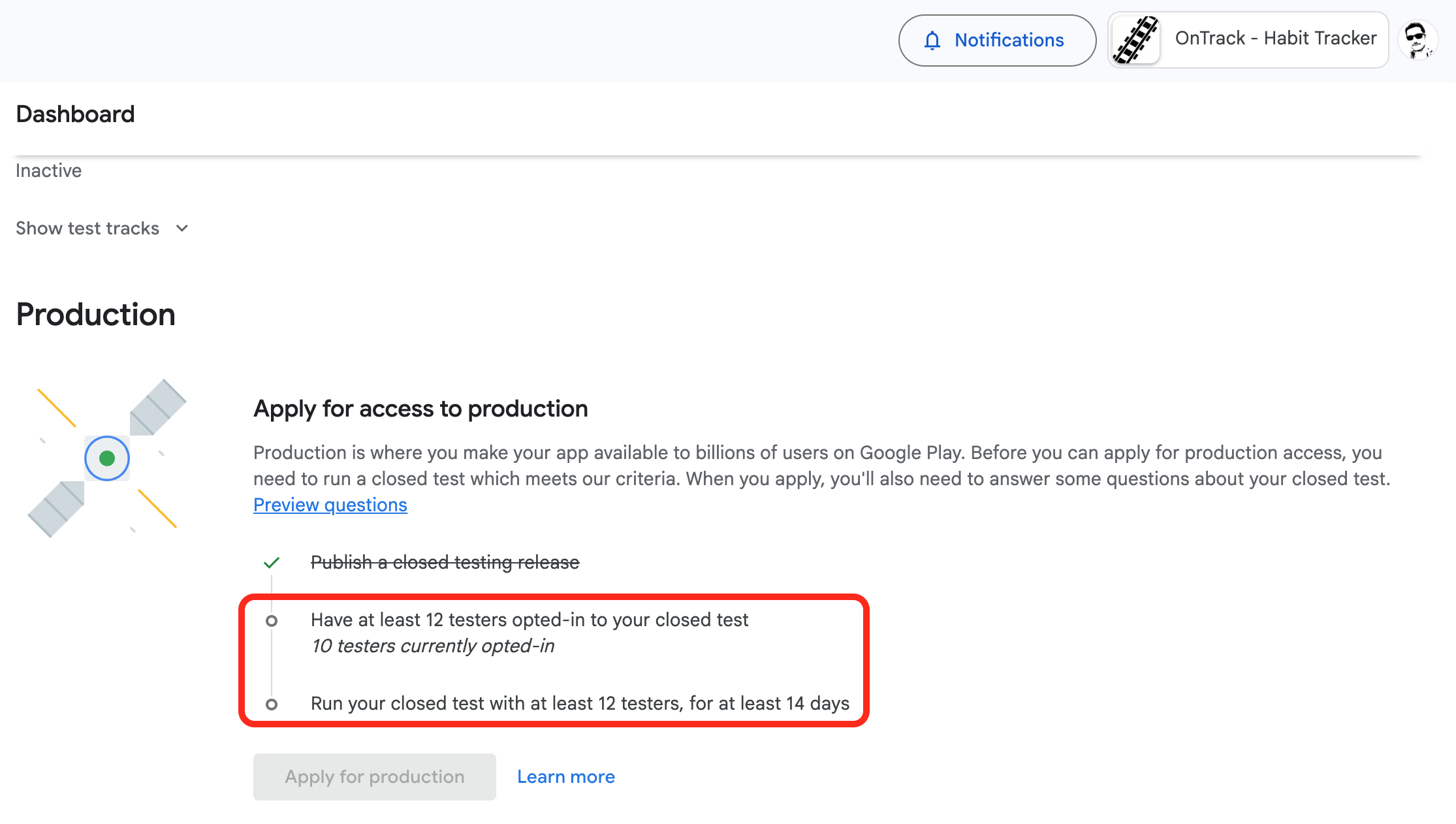Click the Publish a closed testing release step

click(x=445, y=562)
